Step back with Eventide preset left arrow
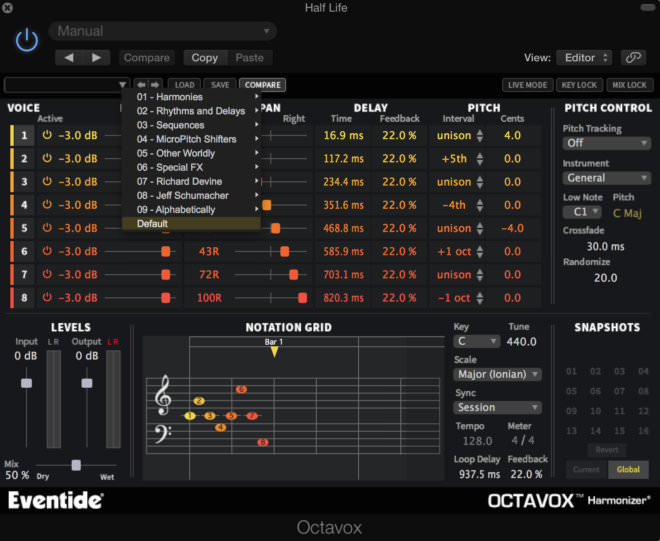This screenshot has width=660, height=541. 141,85
